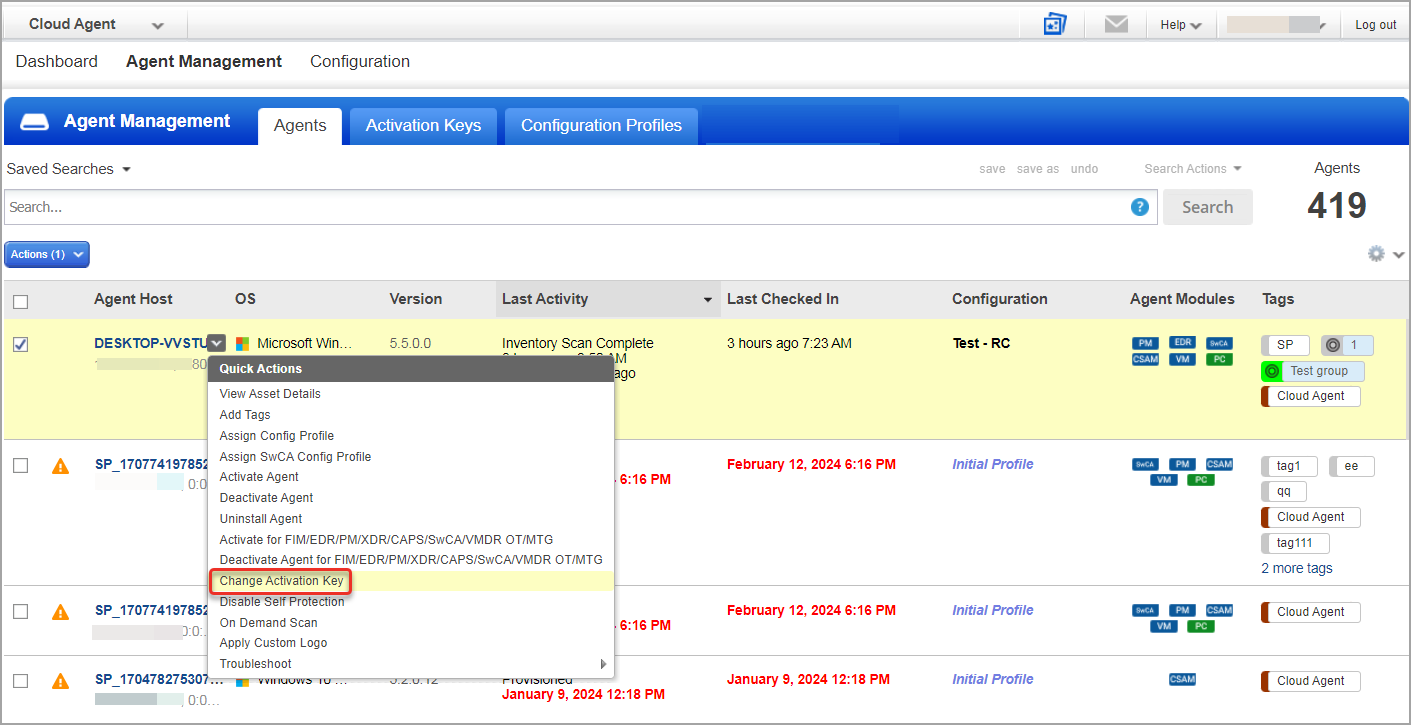The image size is (1411, 725).
Task: Click the warning triangle icon in second row
Action: (60, 465)
